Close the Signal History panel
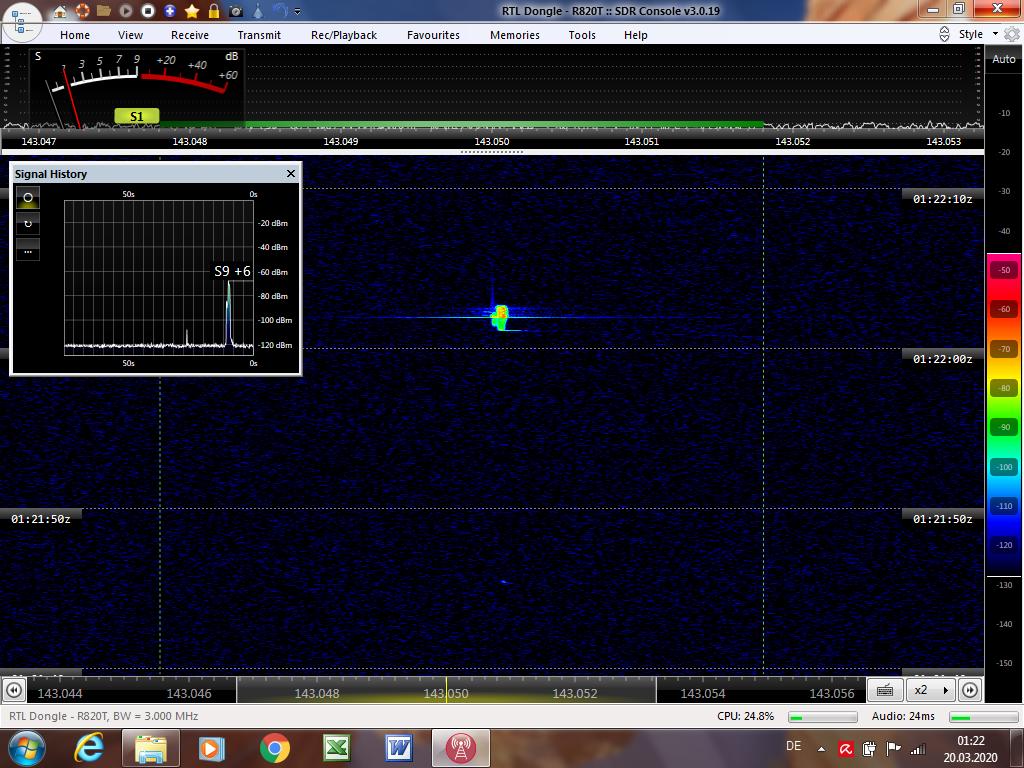 point(291,174)
